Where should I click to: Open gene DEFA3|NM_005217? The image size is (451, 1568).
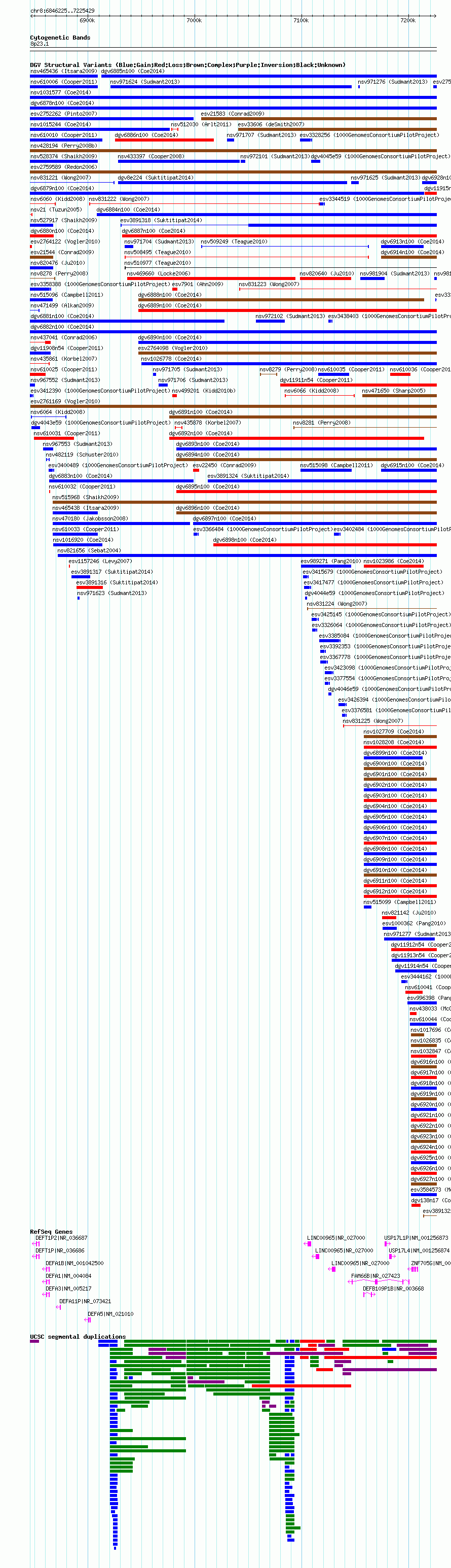pos(69,1288)
